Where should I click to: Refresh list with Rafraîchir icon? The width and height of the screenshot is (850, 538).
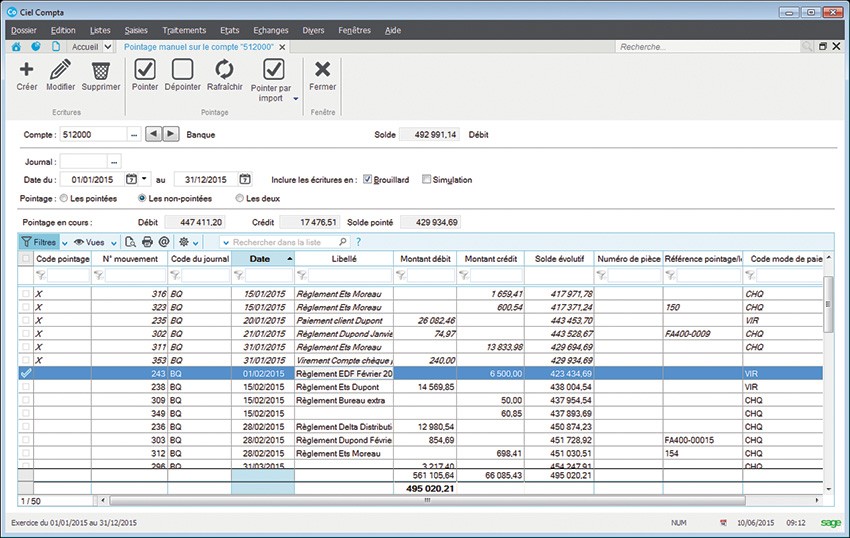[x=224, y=69]
